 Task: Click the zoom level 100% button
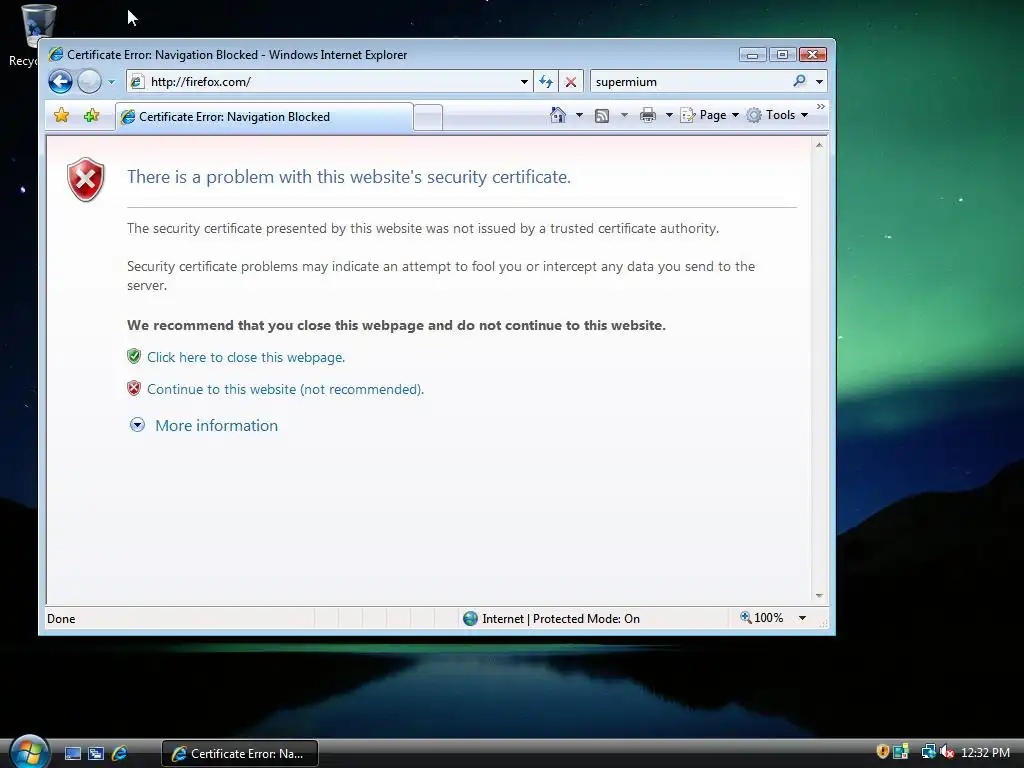(x=761, y=618)
